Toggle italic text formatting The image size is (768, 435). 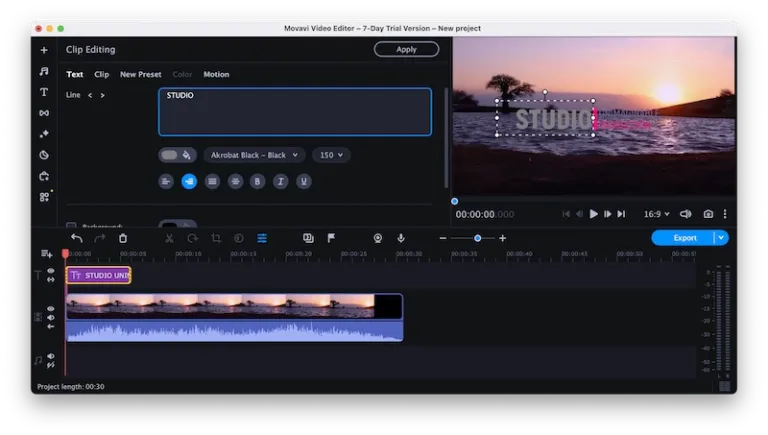point(280,181)
